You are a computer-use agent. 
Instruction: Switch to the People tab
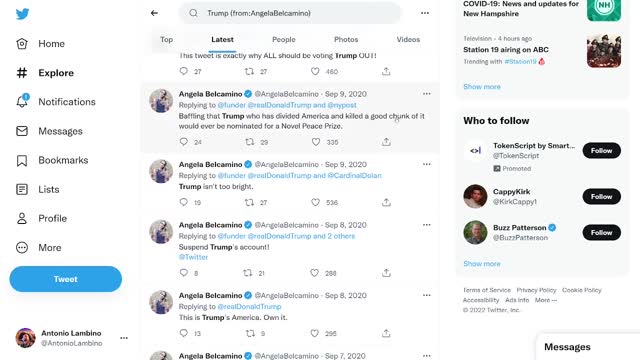284,40
